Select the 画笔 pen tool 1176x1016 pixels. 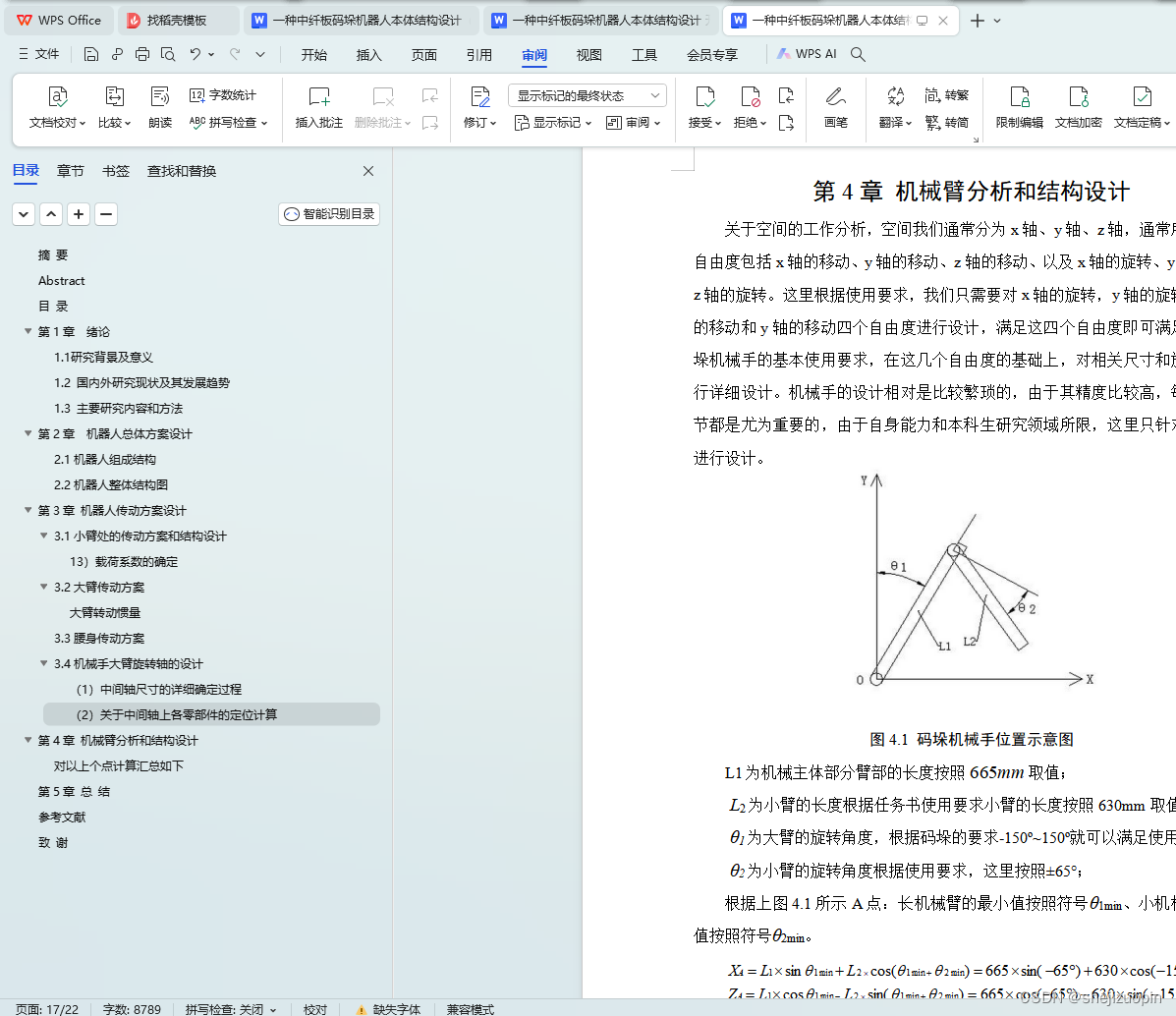(835, 107)
